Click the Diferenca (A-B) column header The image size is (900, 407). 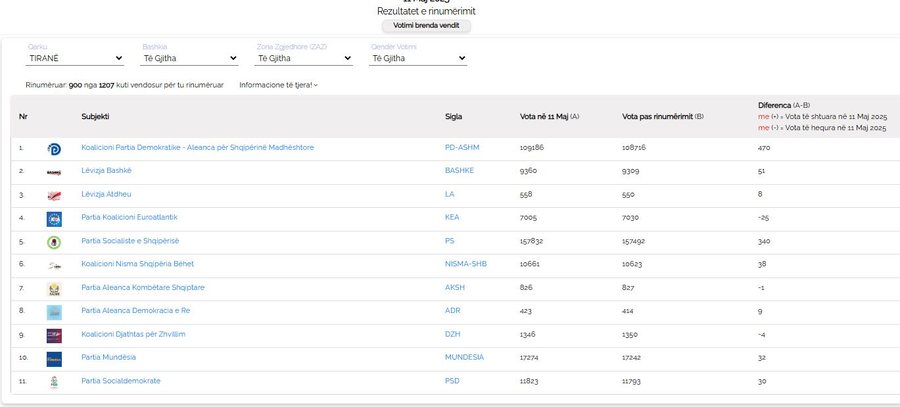click(x=784, y=106)
